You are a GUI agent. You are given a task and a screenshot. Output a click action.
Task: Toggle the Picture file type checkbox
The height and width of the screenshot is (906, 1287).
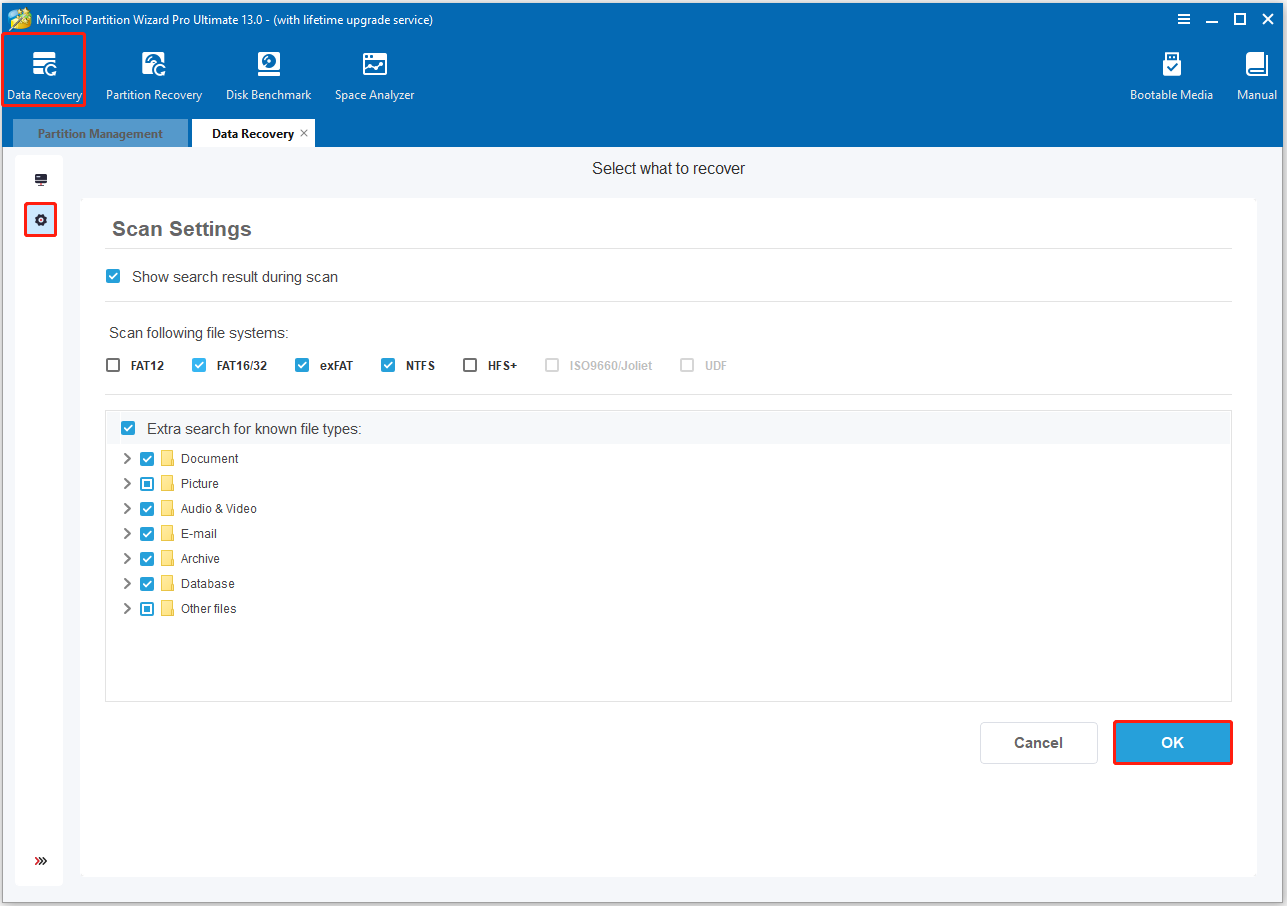[147, 483]
